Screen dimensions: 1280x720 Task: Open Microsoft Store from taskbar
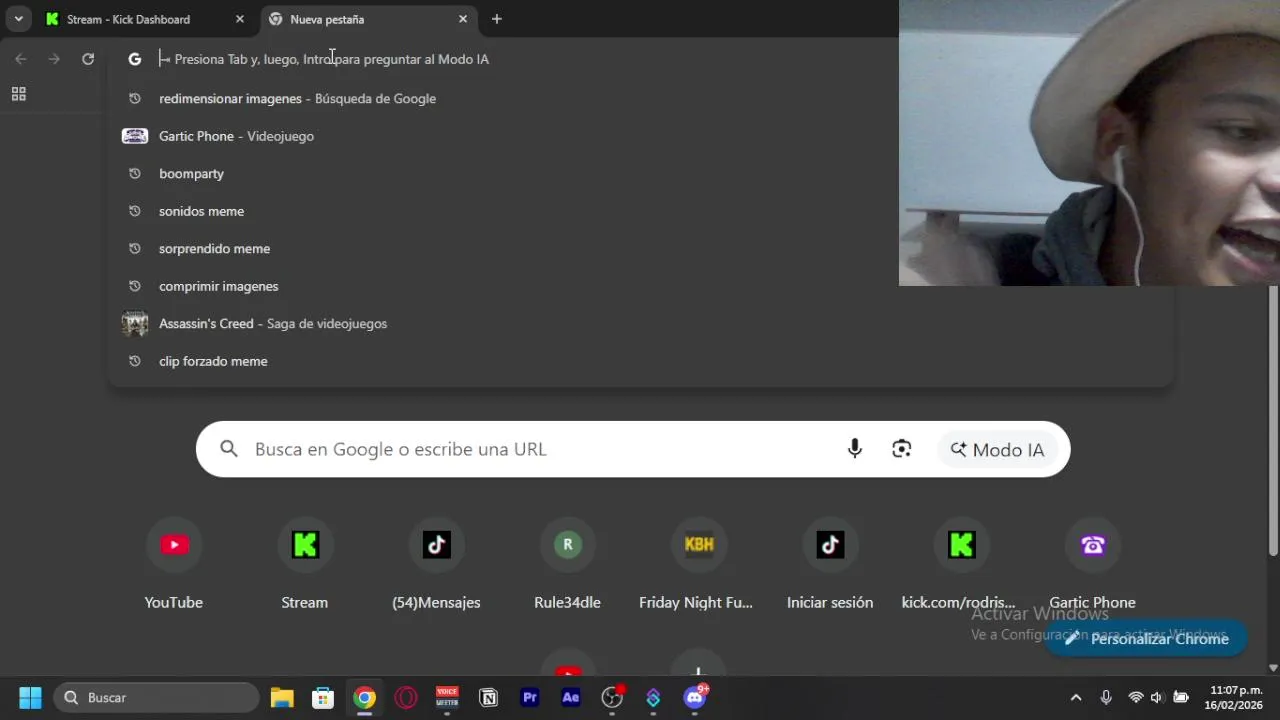323,697
